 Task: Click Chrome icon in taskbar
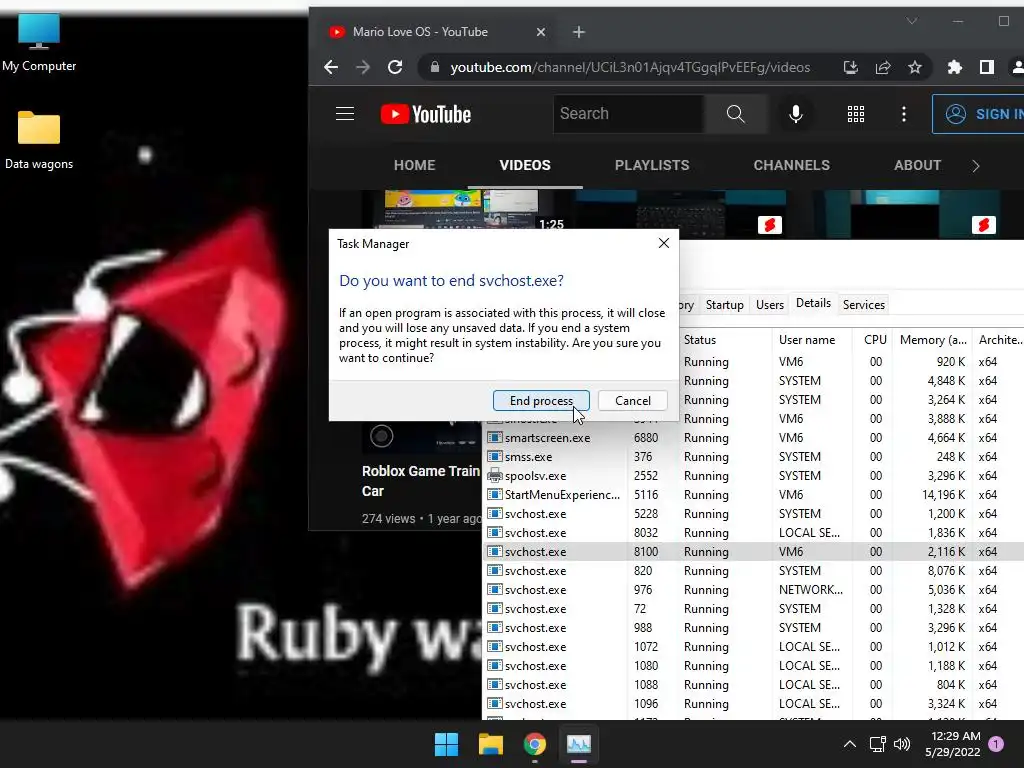point(535,744)
